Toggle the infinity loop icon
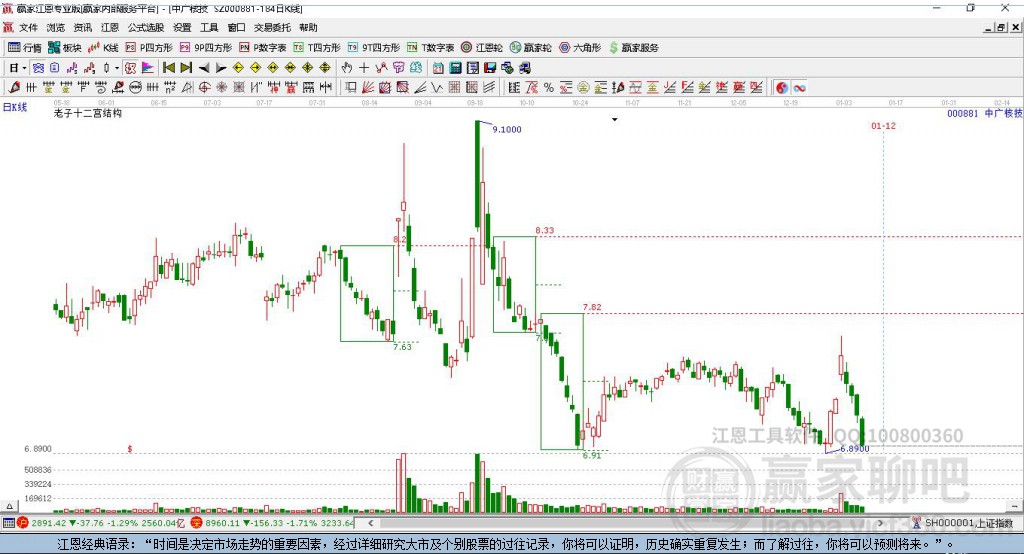The height and width of the screenshot is (554, 1024). [x=799, y=87]
